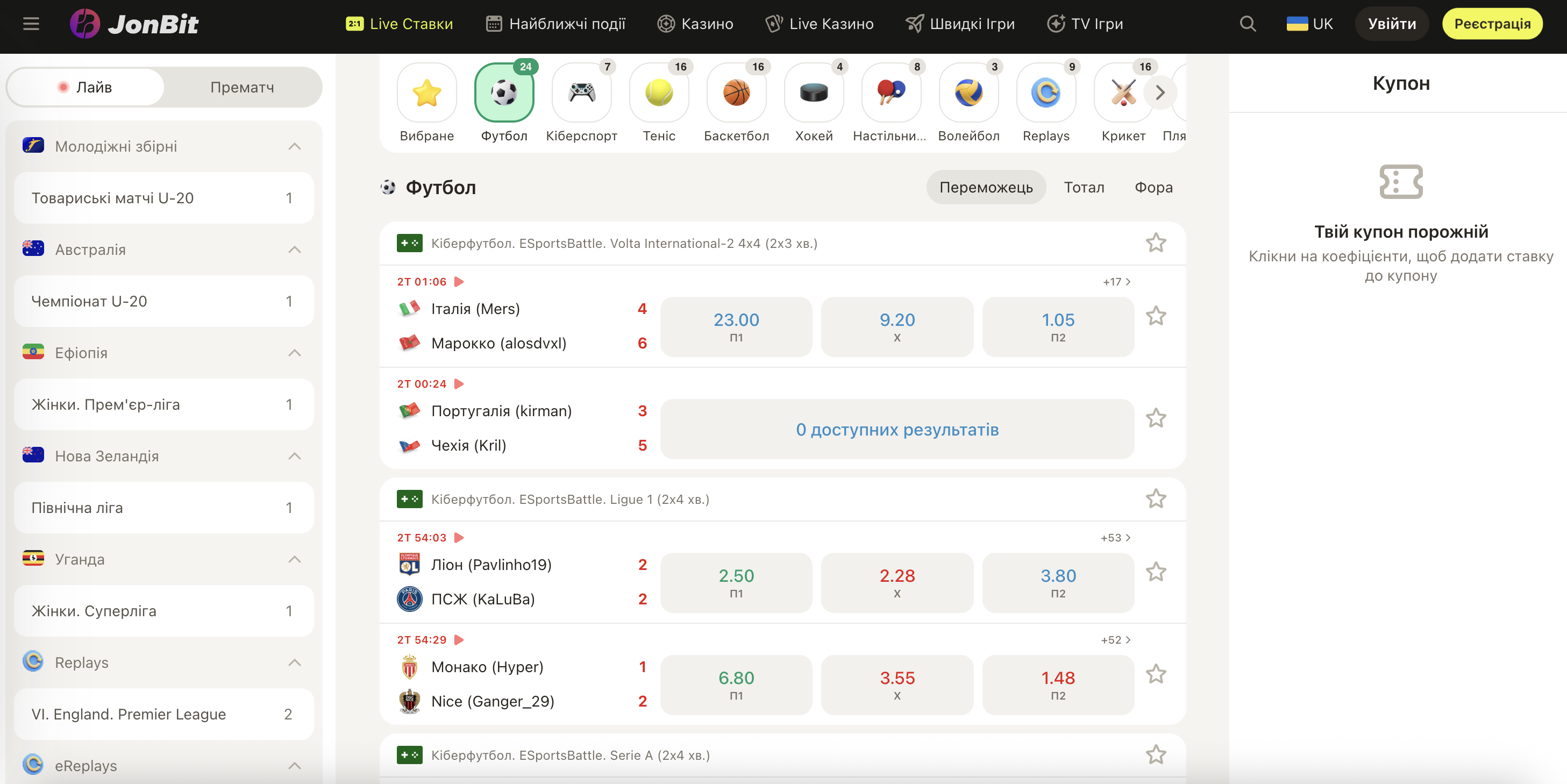Open Жінки. Прем'єр-ліга league
The height and width of the screenshot is (784, 1567).
(x=163, y=405)
